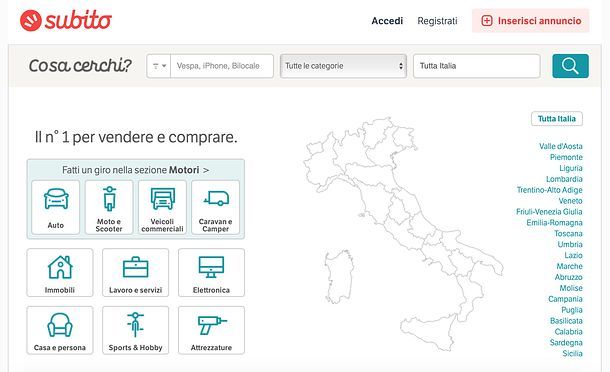This screenshot has width=610, height=372.
Task: Select Campania region link
Action: point(565,299)
